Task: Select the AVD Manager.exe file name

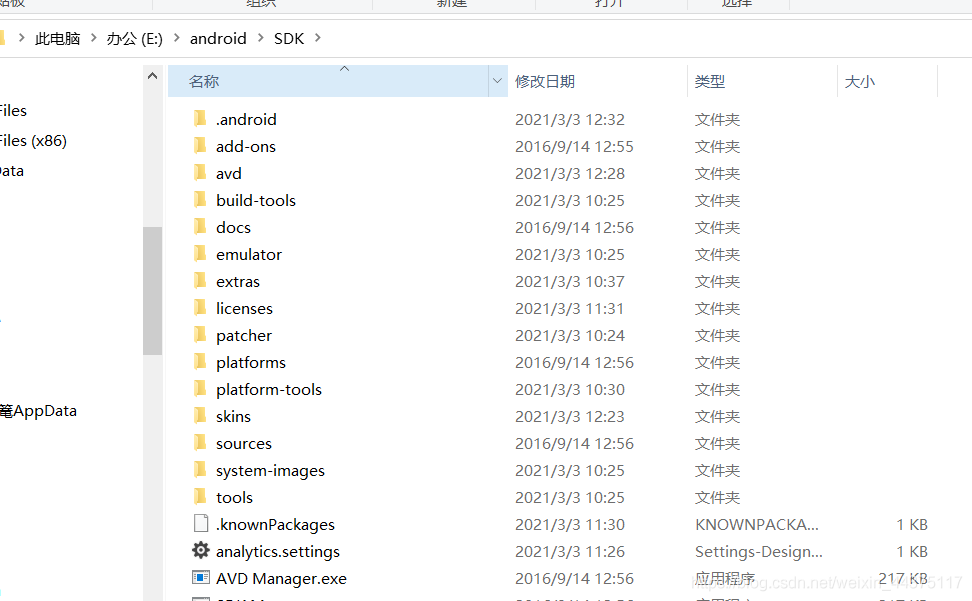Action: coord(281,579)
